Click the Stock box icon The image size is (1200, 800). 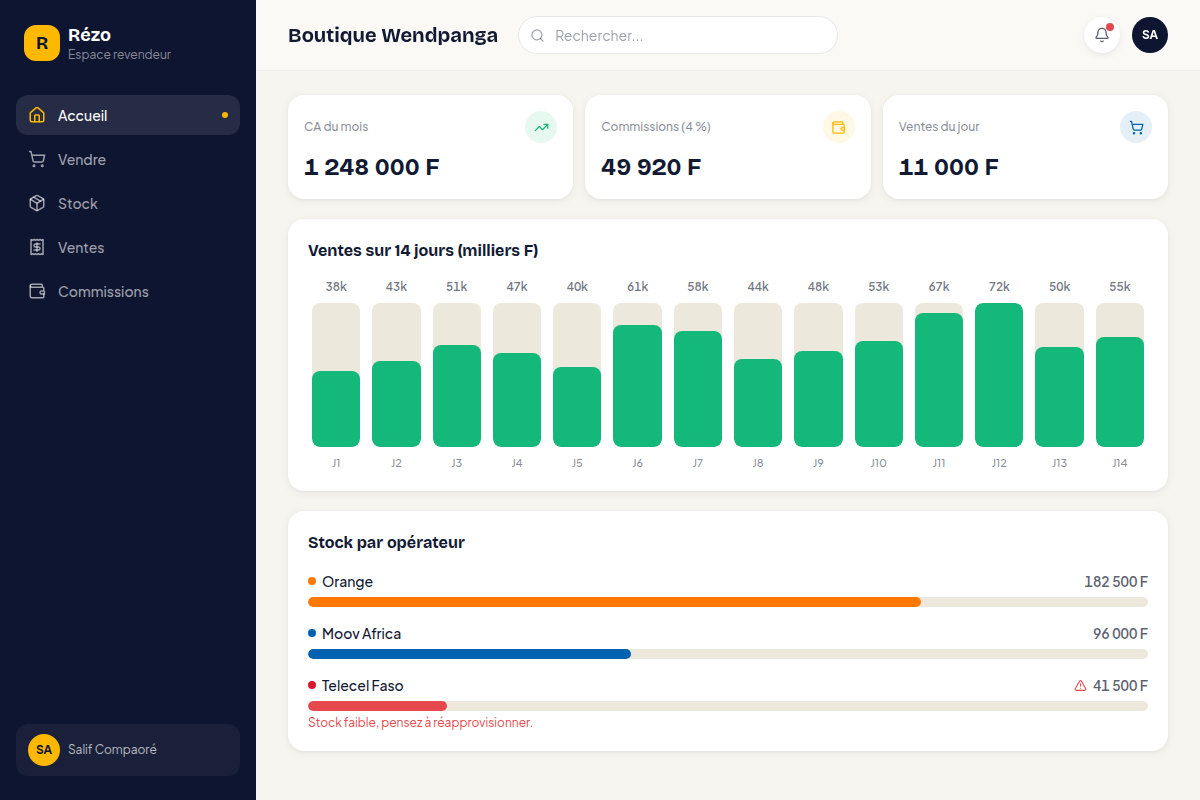point(37,203)
